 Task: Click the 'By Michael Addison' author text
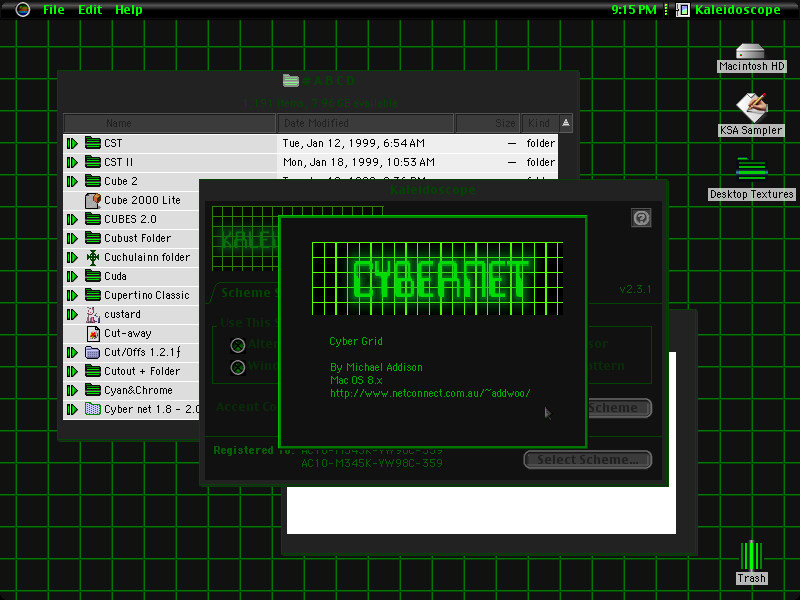coord(376,367)
